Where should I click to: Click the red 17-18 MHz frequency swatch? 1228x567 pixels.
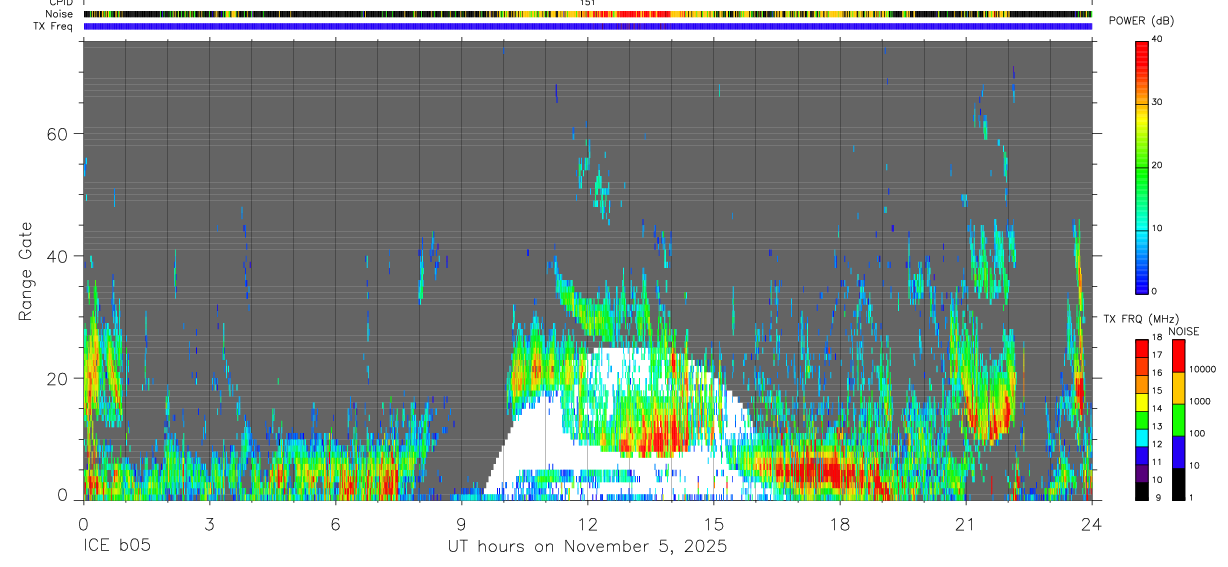(x=1142, y=349)
